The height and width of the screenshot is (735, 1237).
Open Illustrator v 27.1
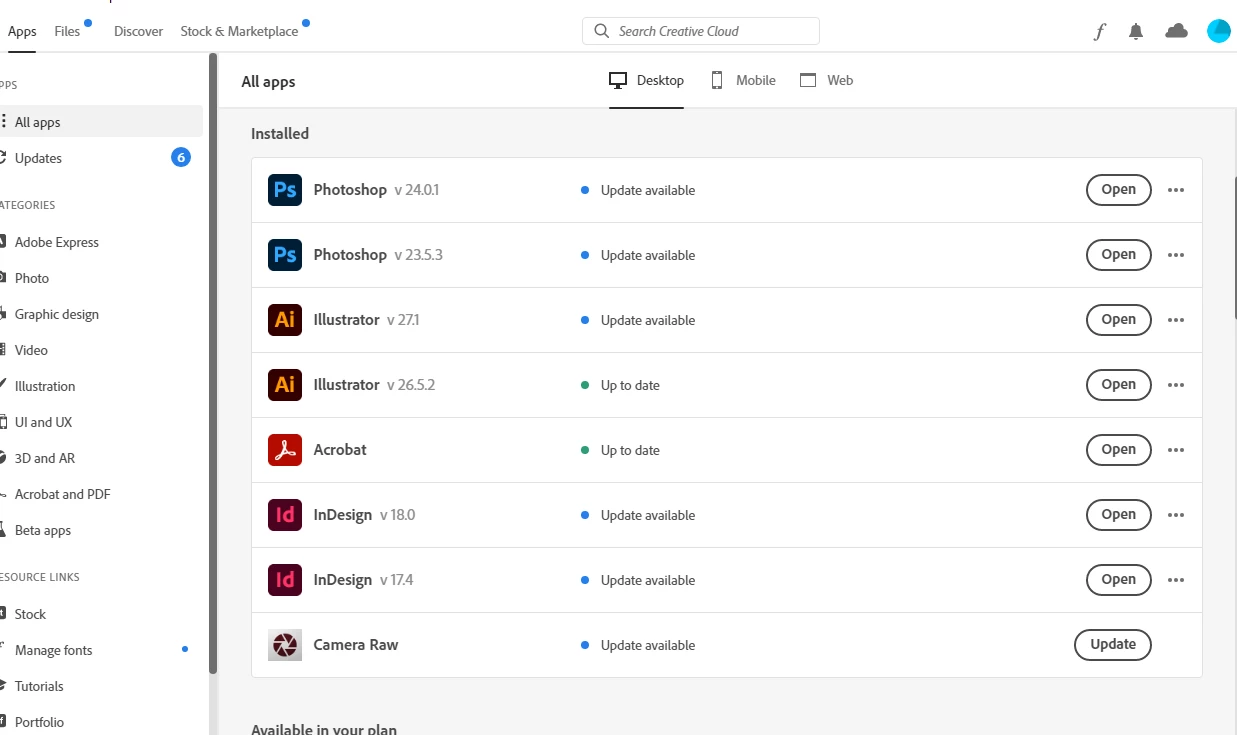tap(1119, 320)
